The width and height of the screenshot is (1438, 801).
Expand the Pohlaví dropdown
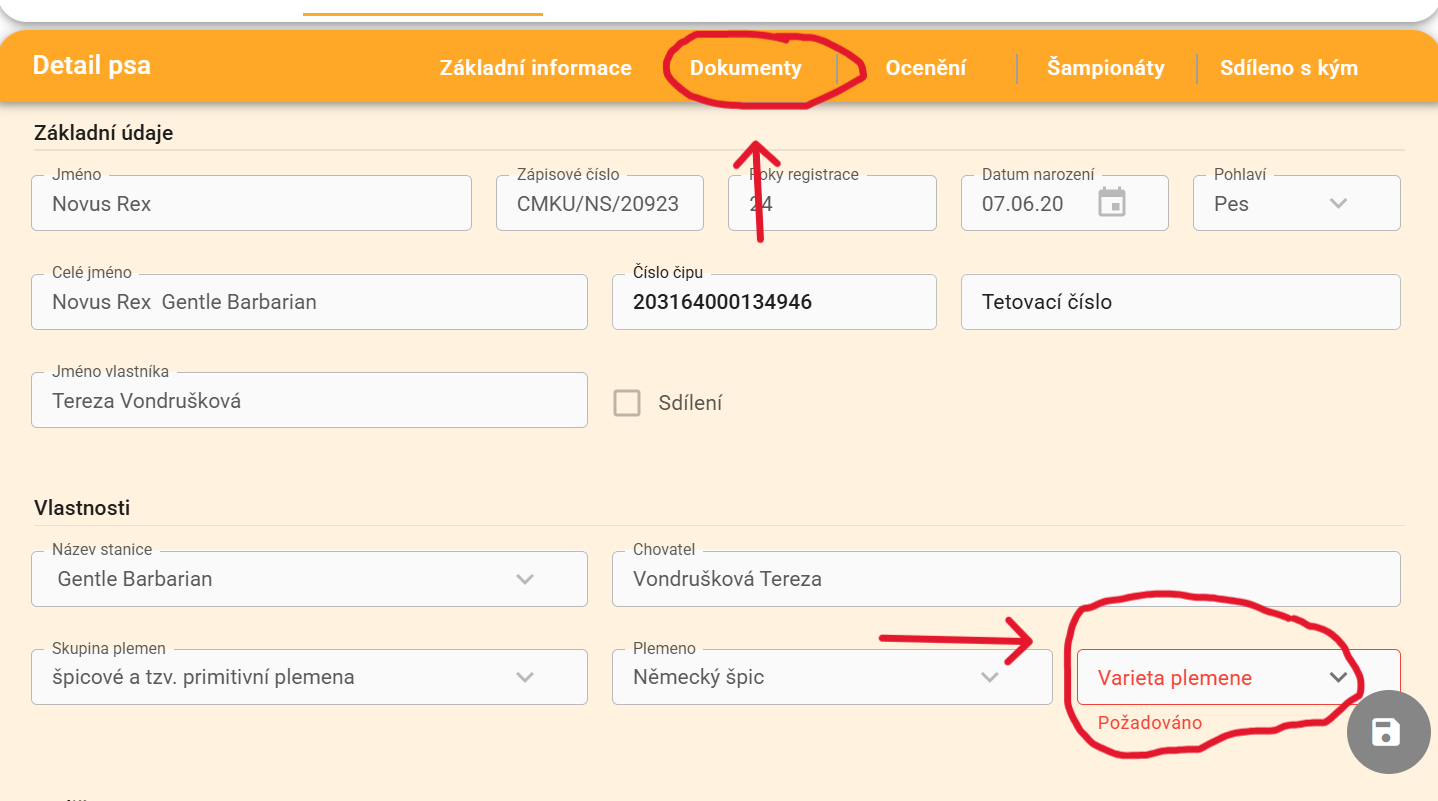click(x=1337, y=203)
